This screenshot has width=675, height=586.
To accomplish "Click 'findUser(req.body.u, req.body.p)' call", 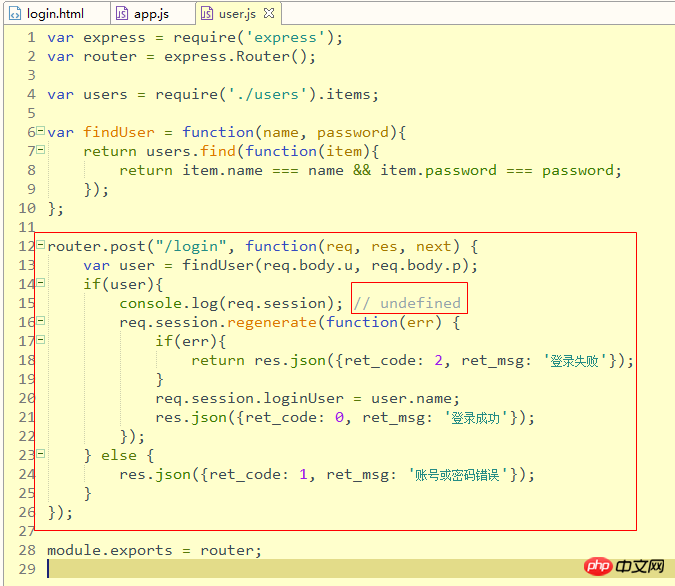I will coord(326,265).
